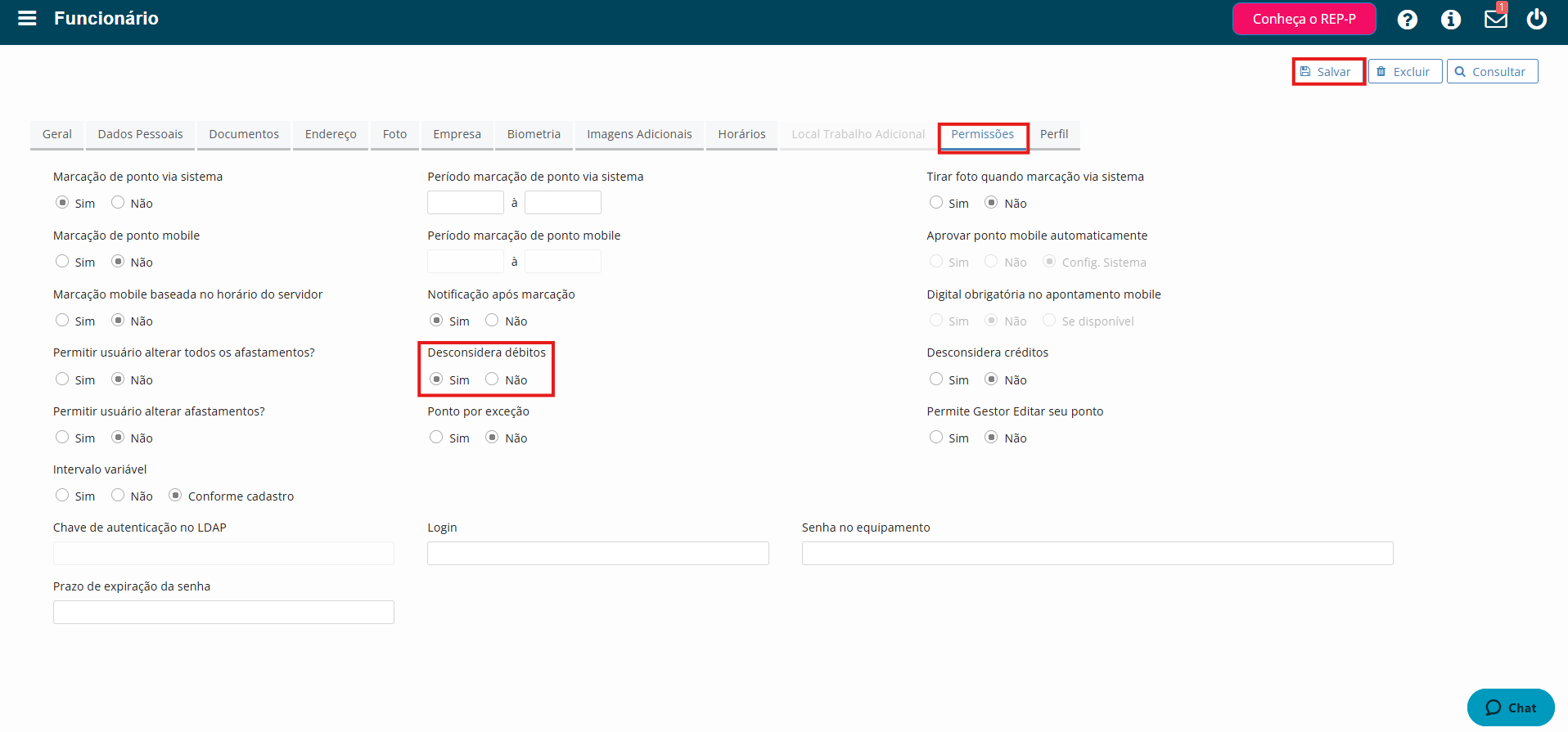The width and height of the screenshot is (1568, 732).
Task: Switch to the Imagens Adicionais tab
Action: (639, 134)
